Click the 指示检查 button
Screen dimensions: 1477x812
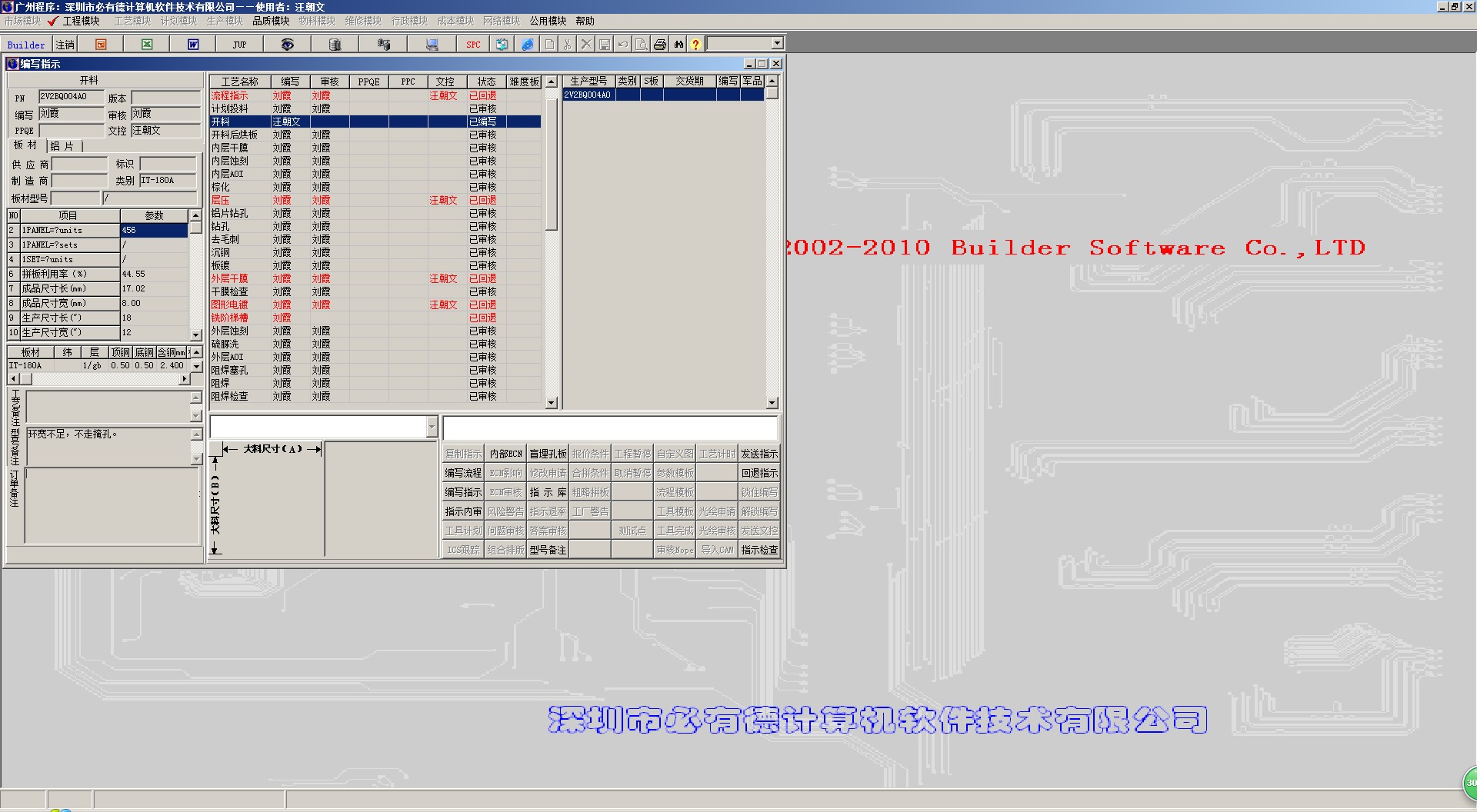(759, 550)
